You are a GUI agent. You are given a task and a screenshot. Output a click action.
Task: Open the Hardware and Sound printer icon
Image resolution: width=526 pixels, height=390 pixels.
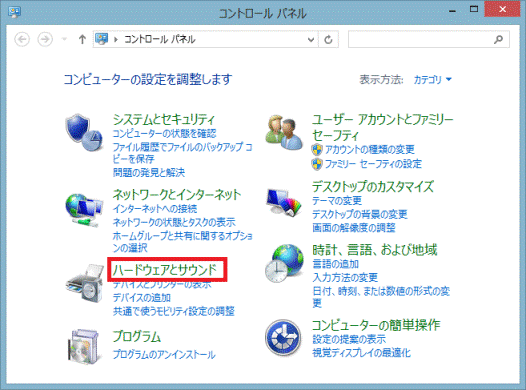coord(85,283)
